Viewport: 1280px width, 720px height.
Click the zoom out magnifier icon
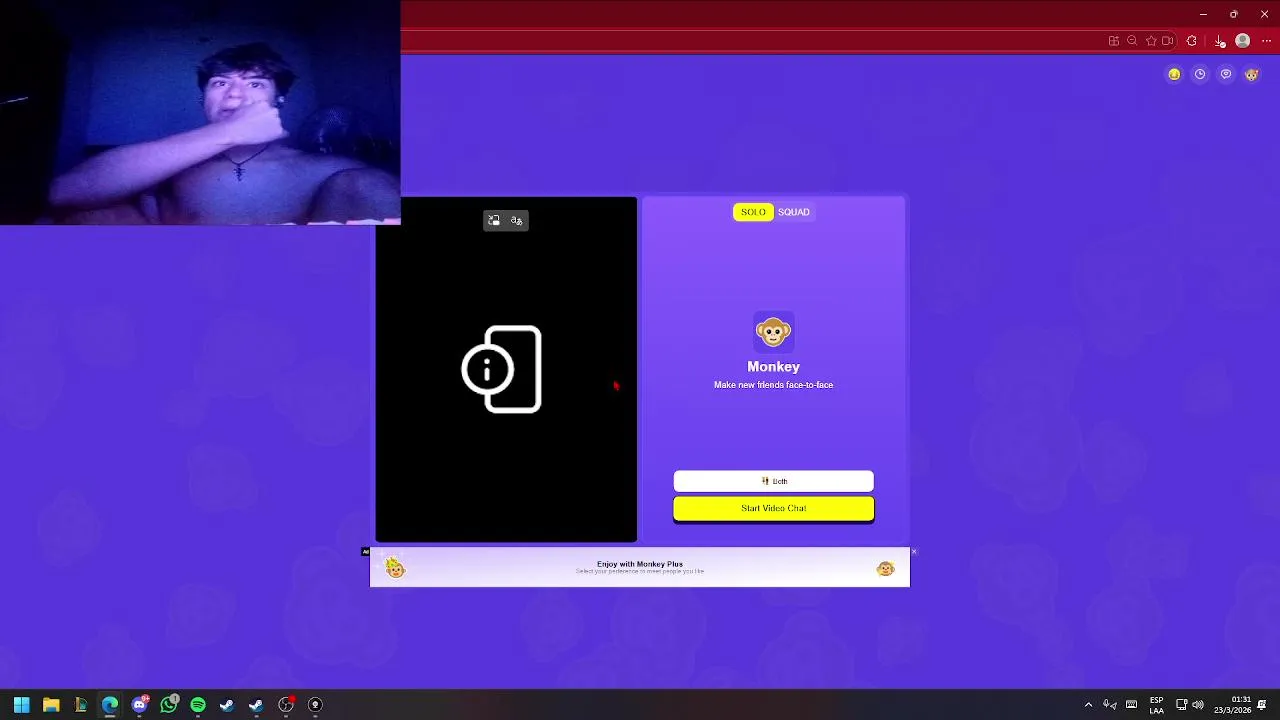click(x=1132, y=41)
